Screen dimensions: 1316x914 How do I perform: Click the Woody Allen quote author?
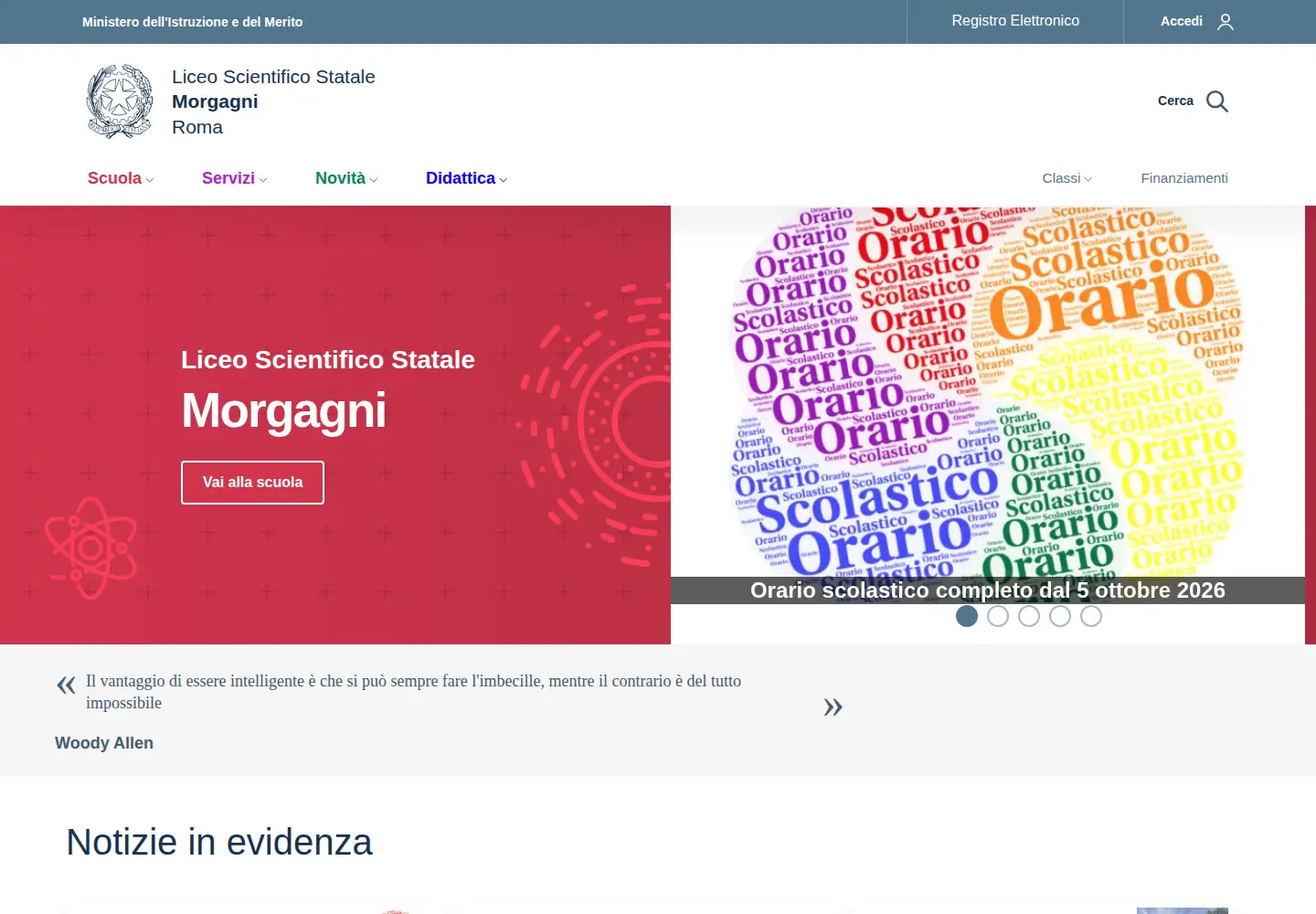(x=104, y=743)
